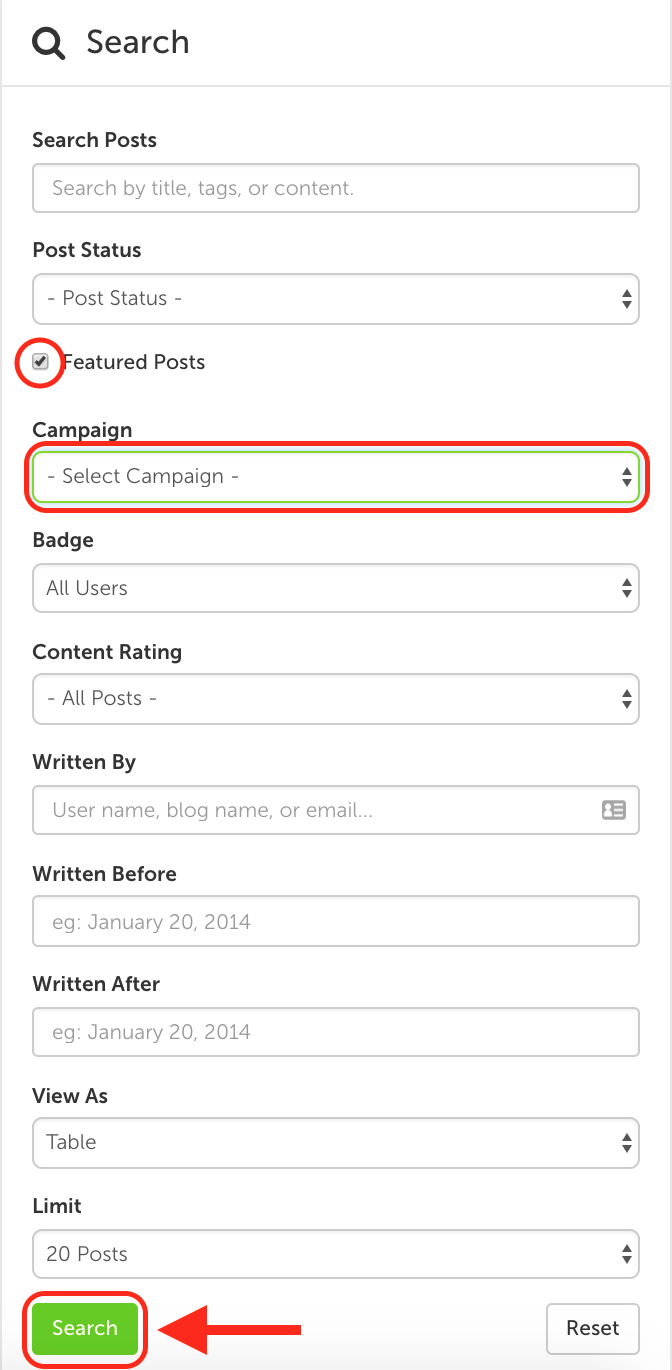Click the Badge dropdown arrow indicator
Screen dimensions: 672x1370
626,588
